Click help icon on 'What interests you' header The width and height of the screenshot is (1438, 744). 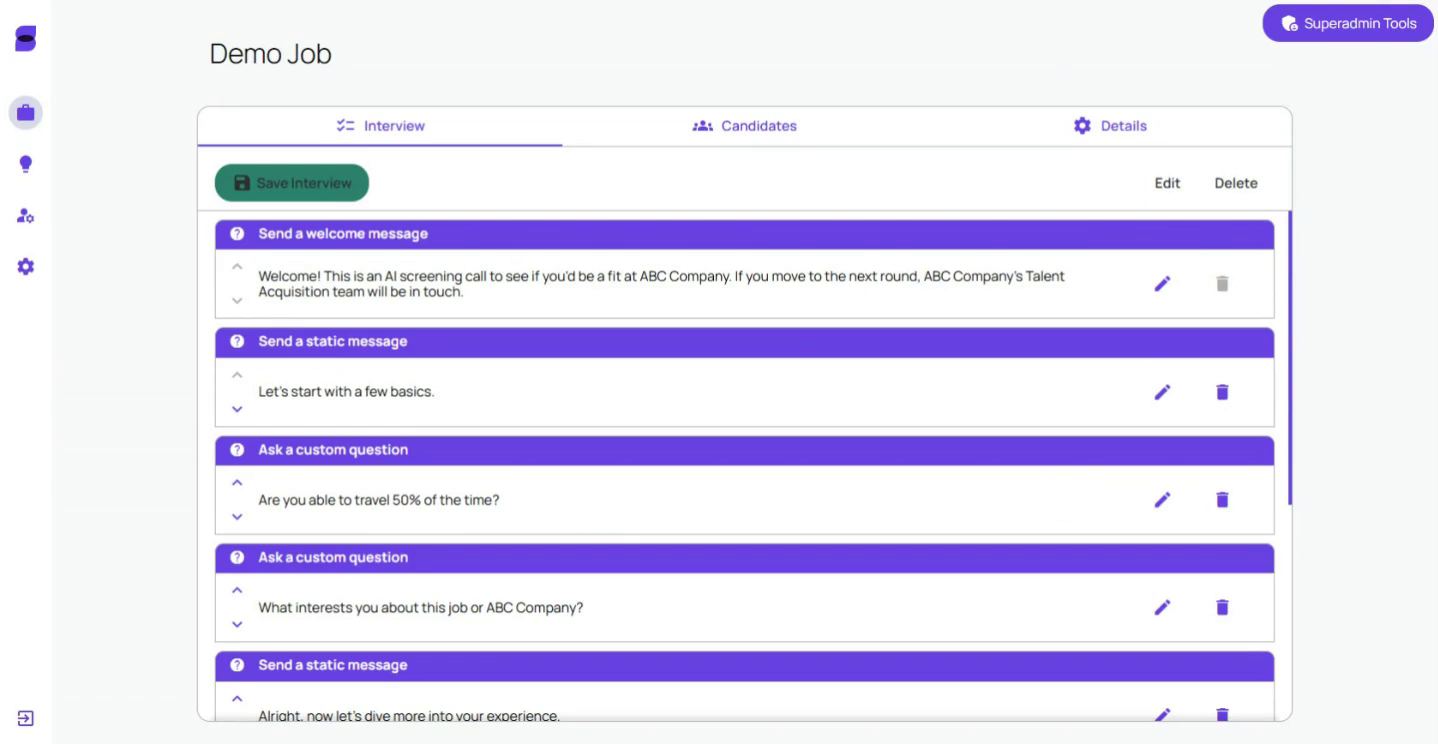pos(237,558)
